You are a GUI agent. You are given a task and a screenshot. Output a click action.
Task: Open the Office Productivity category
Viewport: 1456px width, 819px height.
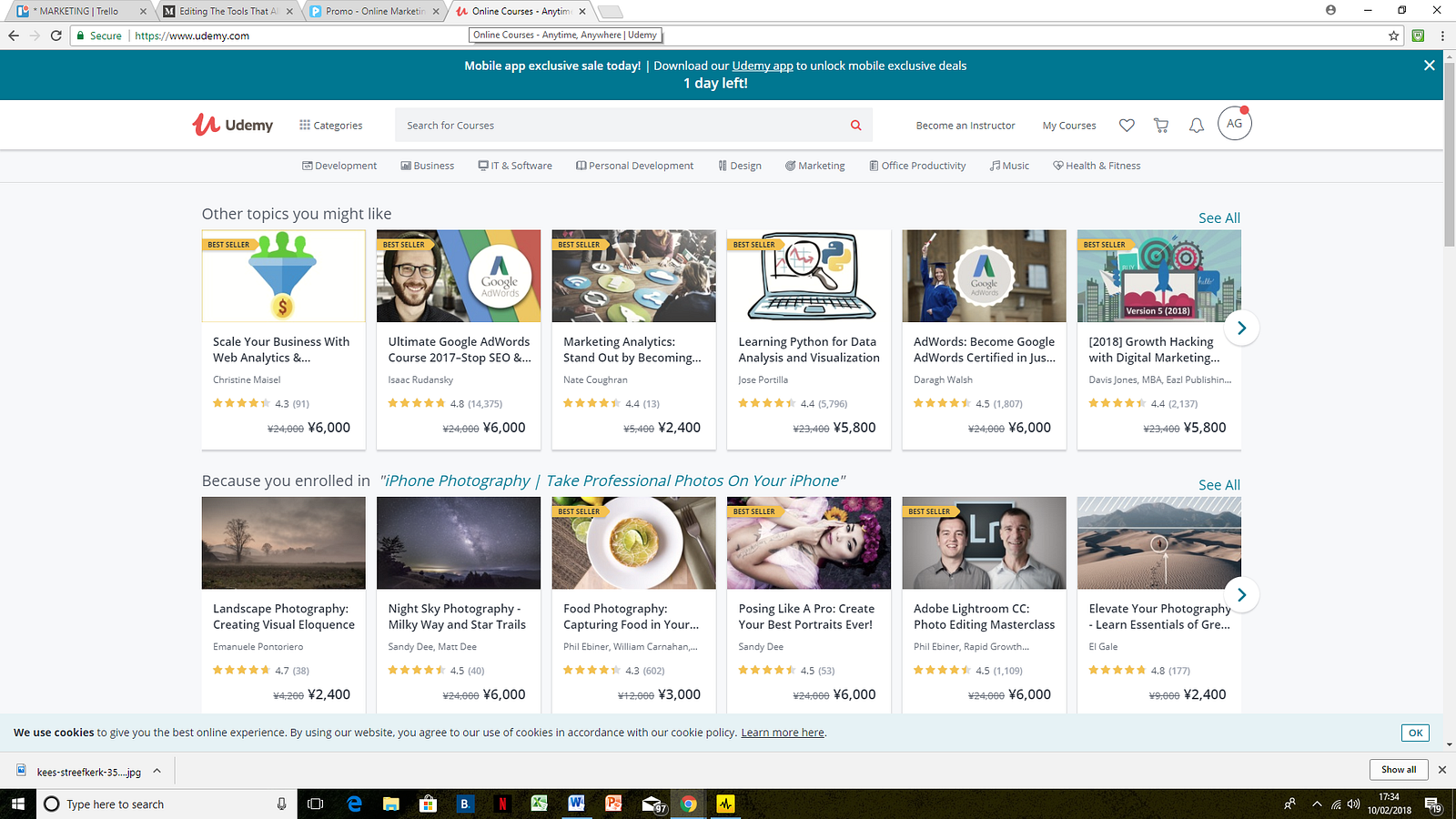[x=917, y=166]
